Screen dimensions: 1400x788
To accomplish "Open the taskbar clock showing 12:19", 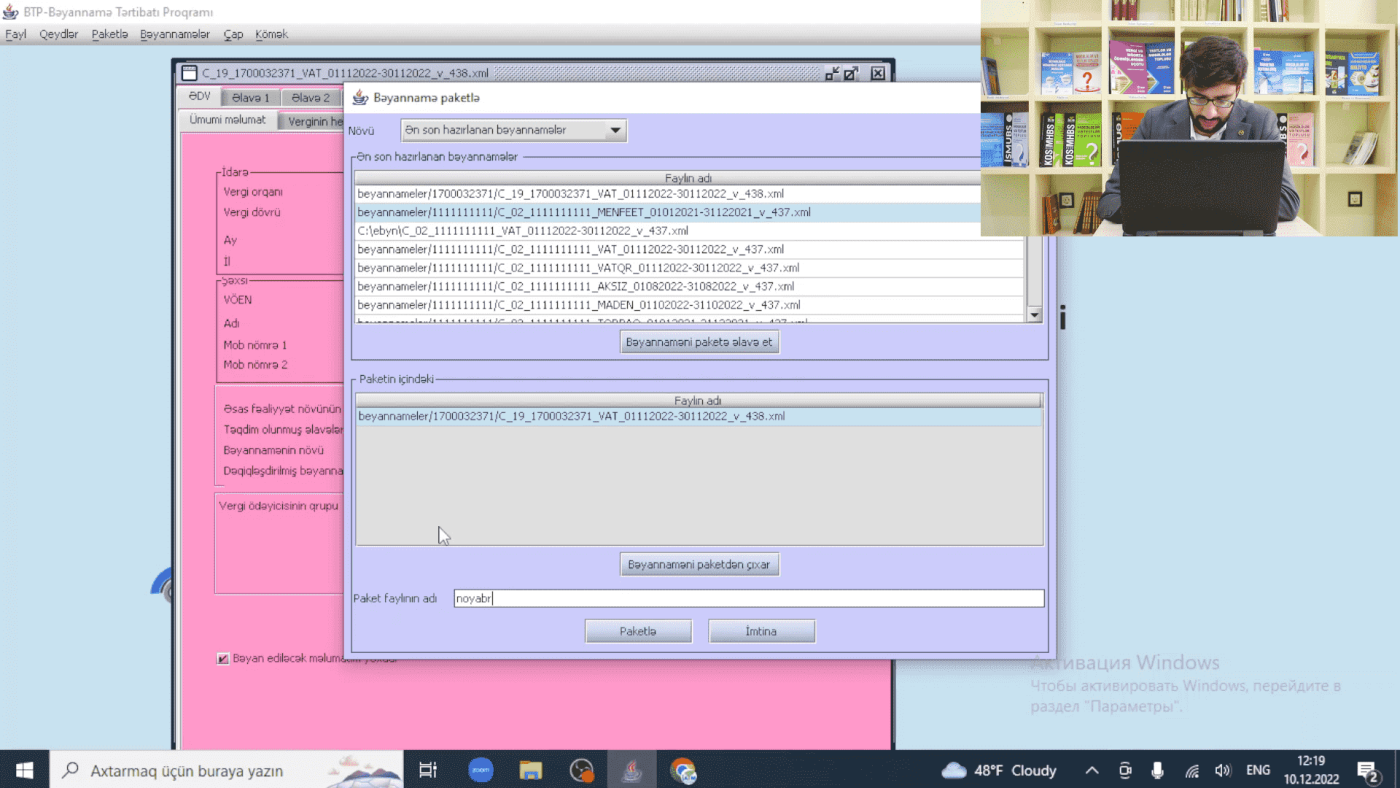I will point(1311,770).
